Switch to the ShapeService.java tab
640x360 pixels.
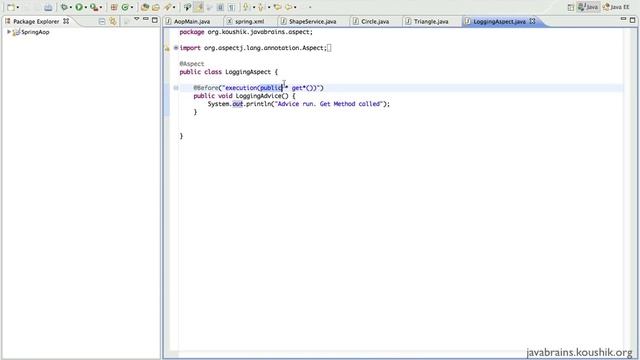312,21
